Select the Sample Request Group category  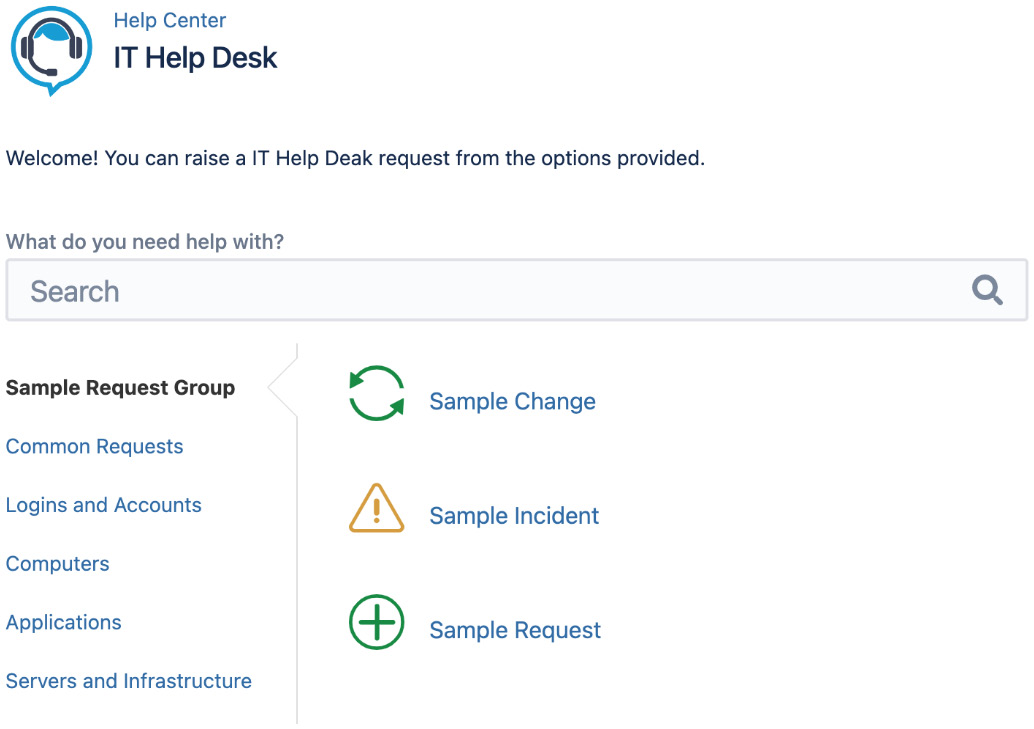120,387
